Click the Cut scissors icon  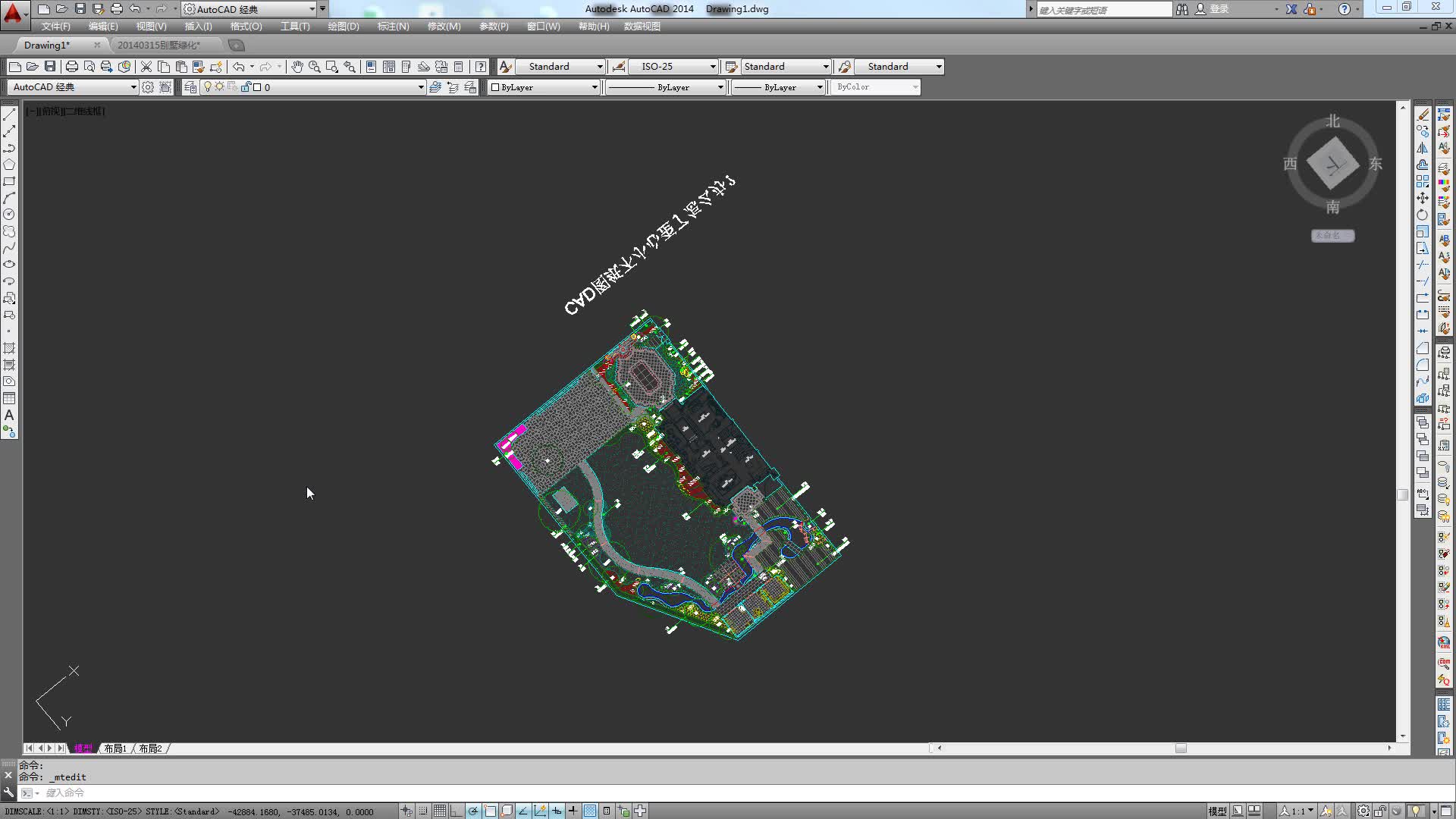click(146, 67)
